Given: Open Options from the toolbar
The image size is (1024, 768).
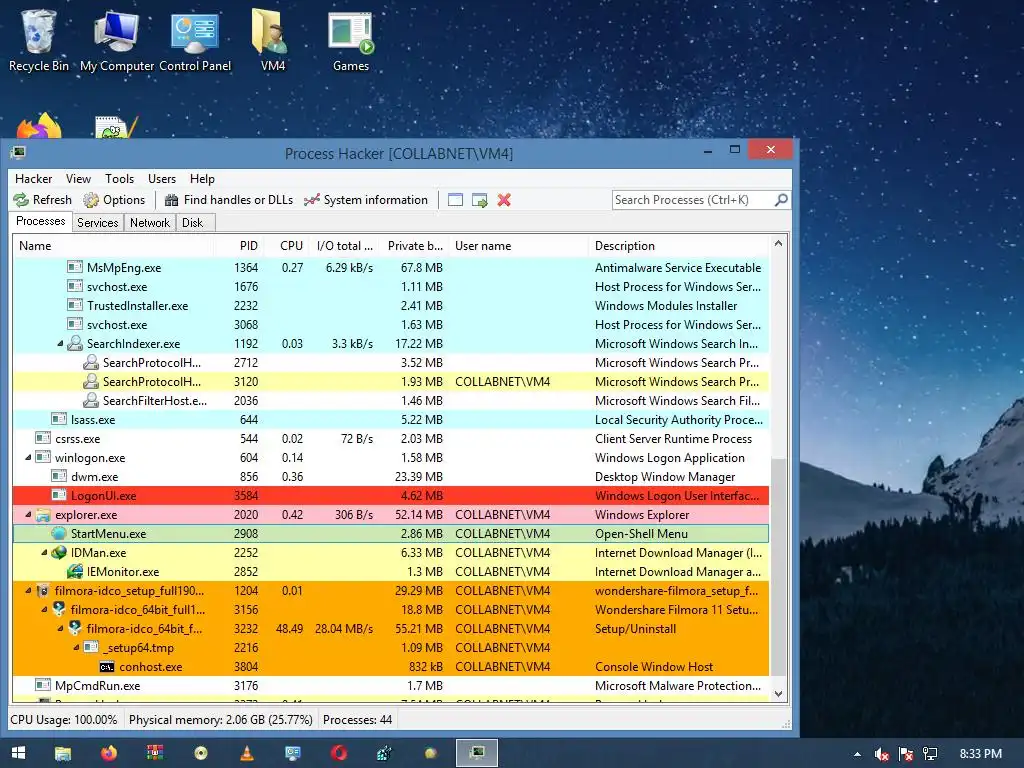Looking at the screenshot, I should tap(114, 200).
